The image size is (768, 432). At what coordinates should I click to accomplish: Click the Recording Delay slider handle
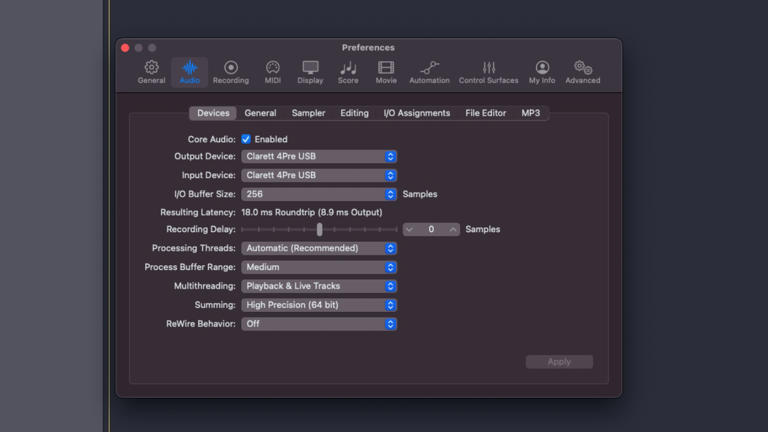pos(319,229)
